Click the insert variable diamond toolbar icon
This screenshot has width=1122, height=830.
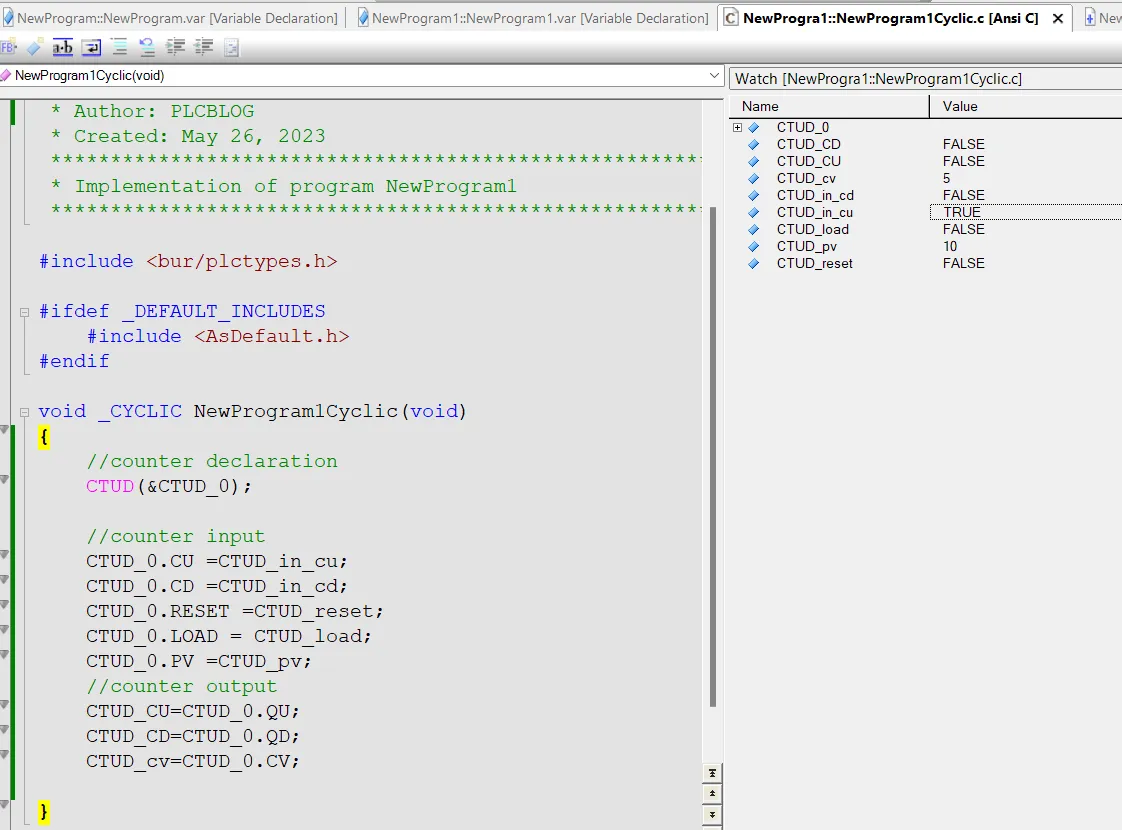point(34,48)
